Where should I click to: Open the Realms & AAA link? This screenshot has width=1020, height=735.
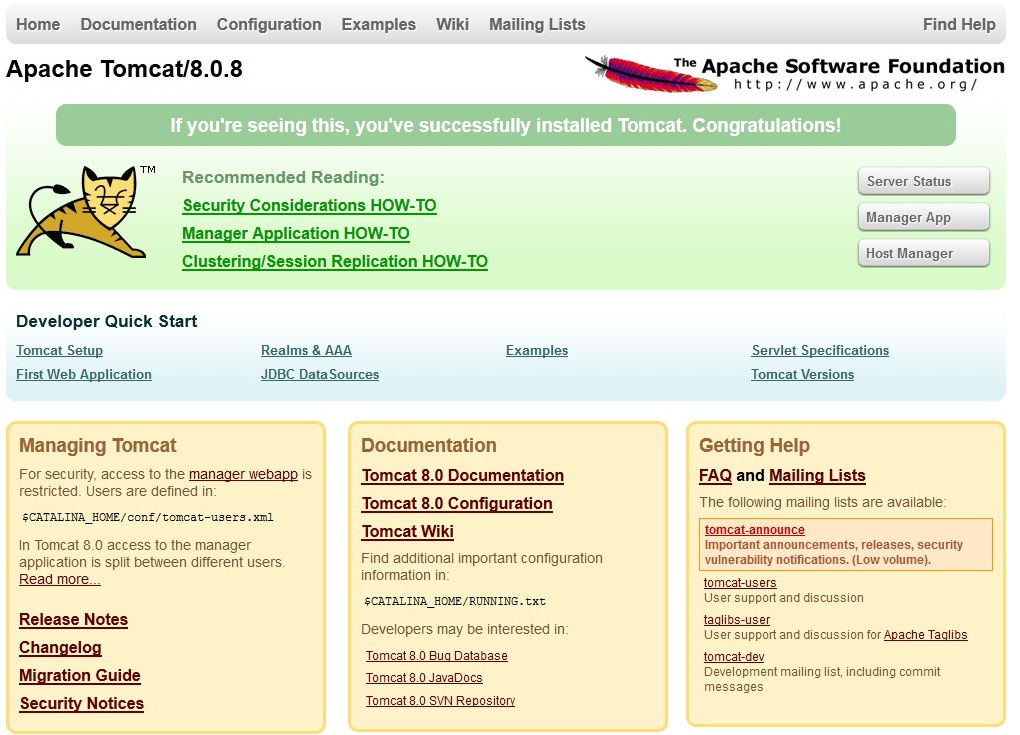click(306, 351)
